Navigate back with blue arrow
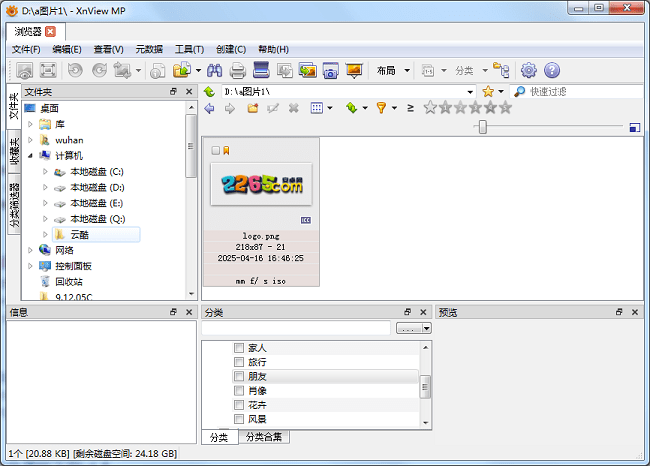 [x=209, y=109]
